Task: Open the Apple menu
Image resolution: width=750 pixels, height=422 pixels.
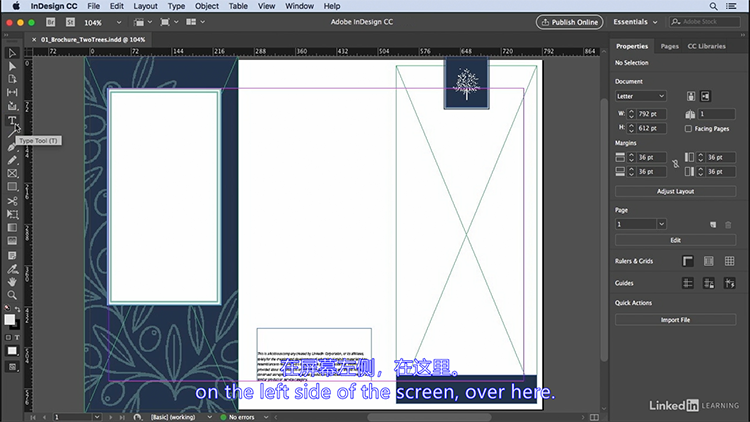Action: [16, 6]
